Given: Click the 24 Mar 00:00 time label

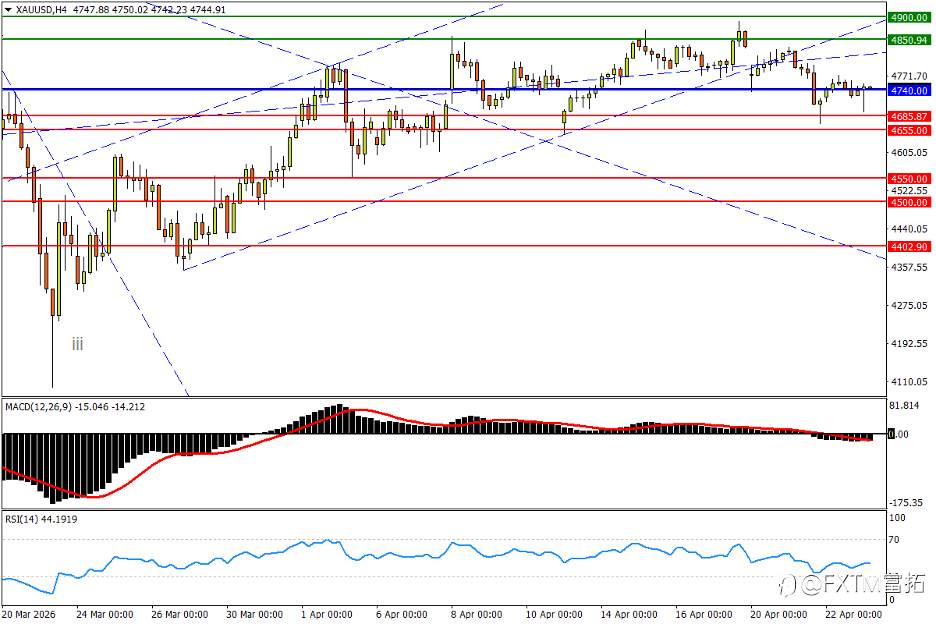Looking at the screenshot, I should click(x=105, y=614).
